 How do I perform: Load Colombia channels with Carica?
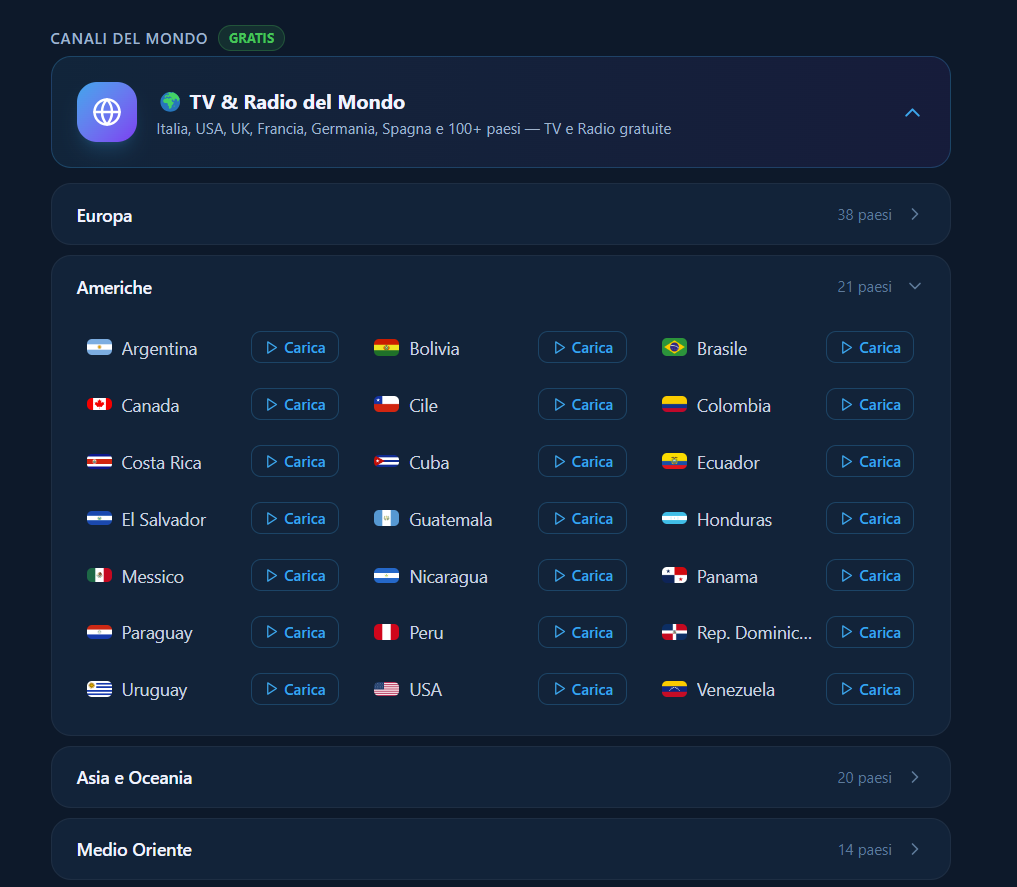pyautogui.click(x=870, y=405)
